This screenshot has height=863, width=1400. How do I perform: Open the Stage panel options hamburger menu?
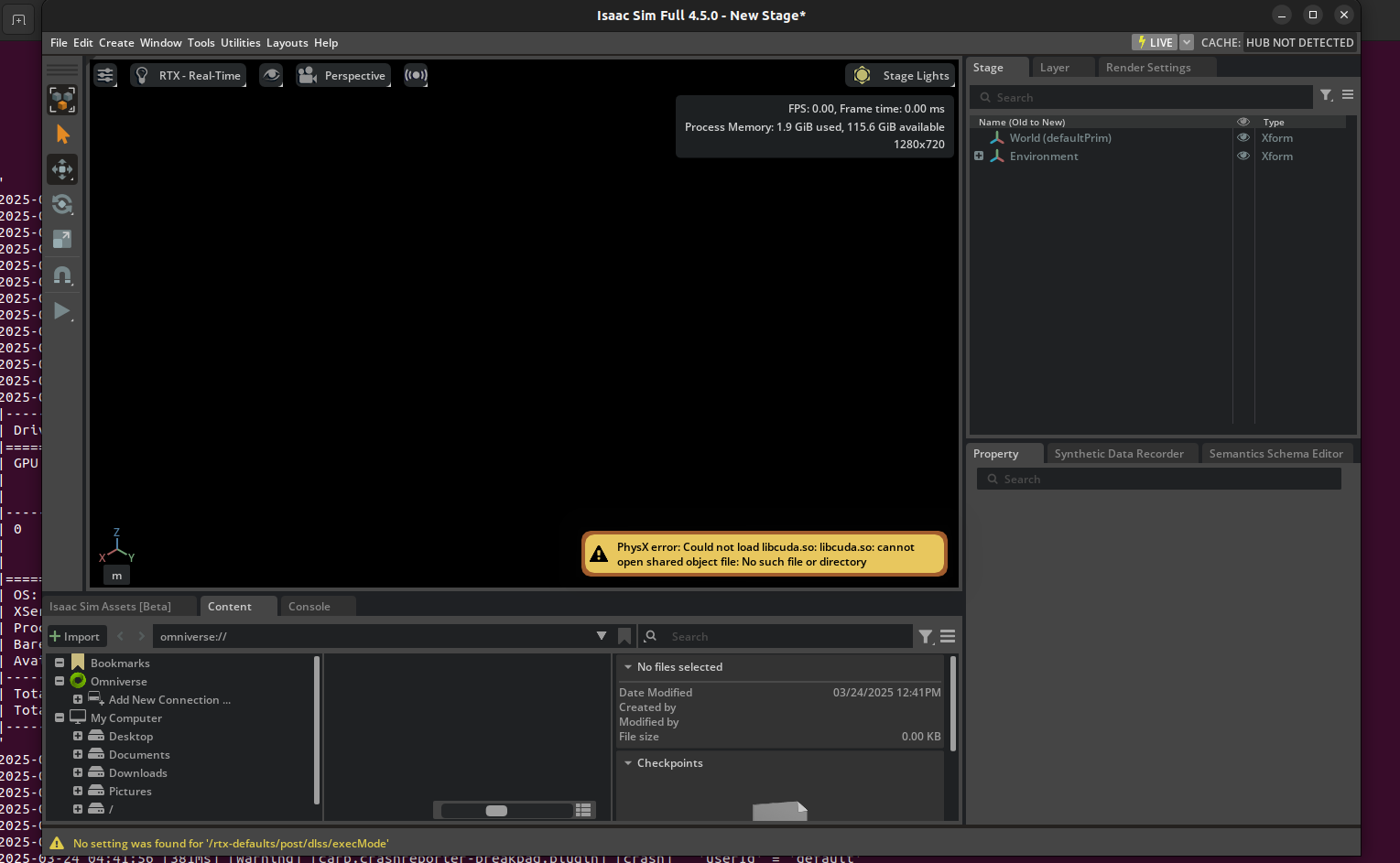pos(1348,94)
